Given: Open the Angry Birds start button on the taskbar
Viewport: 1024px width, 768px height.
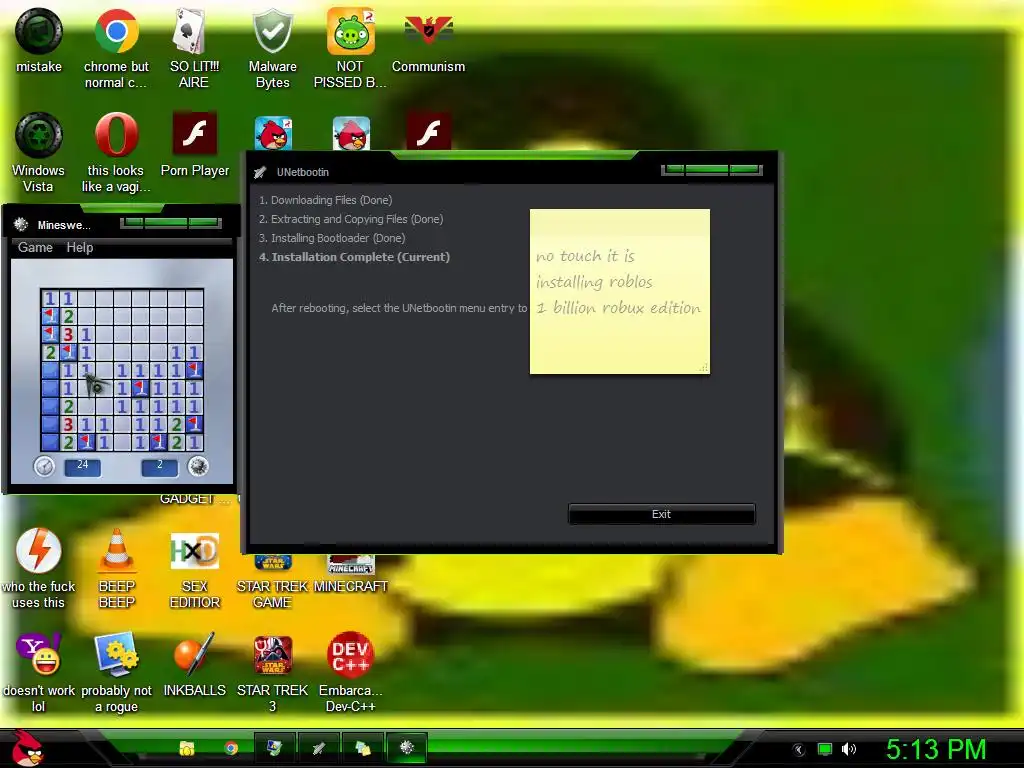Looking at the screenshot, I should tap(26, 748).
